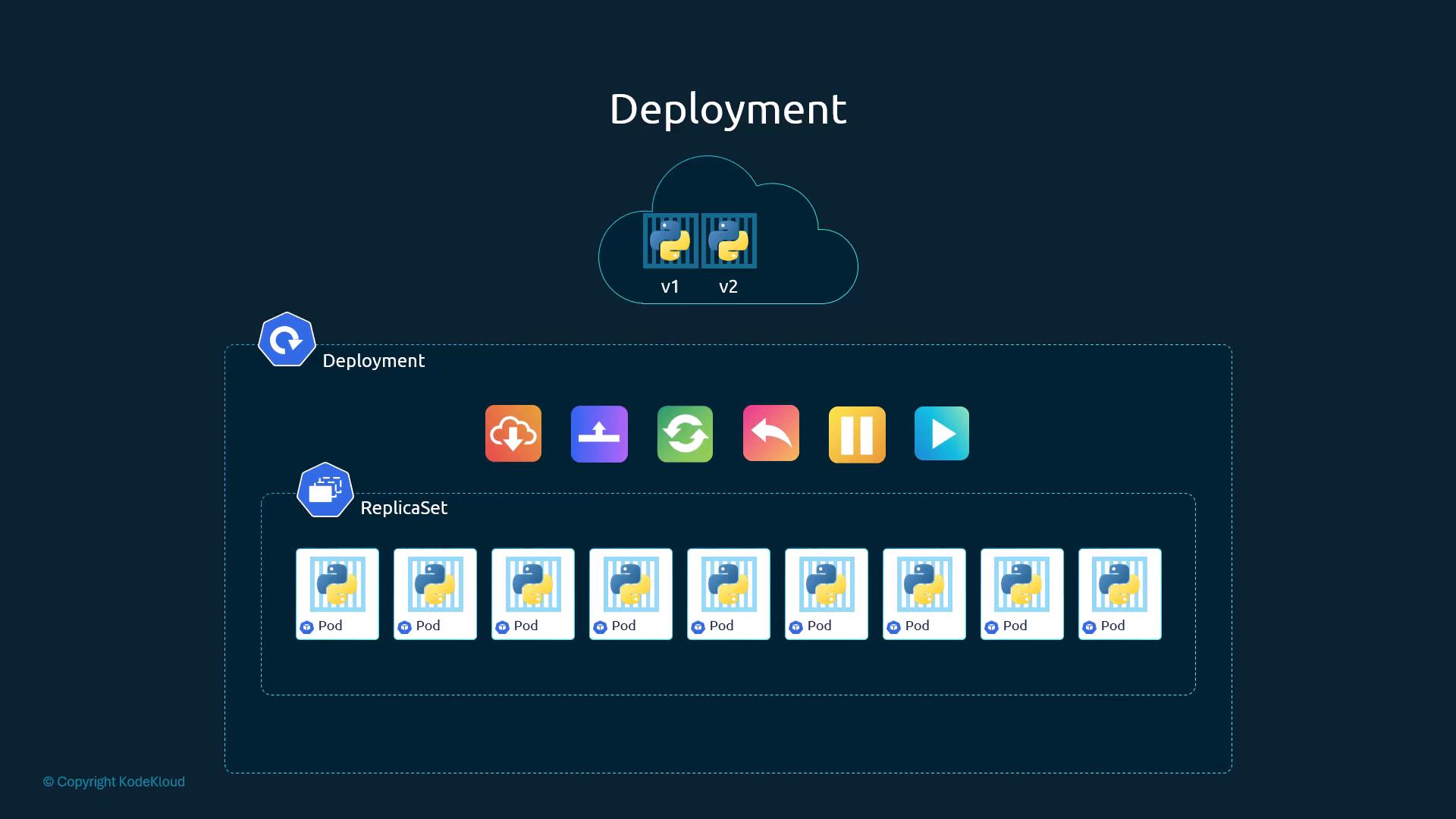1456x819 pixels.
Task: Click the yellow pause icon
Action: coord(857,434)
